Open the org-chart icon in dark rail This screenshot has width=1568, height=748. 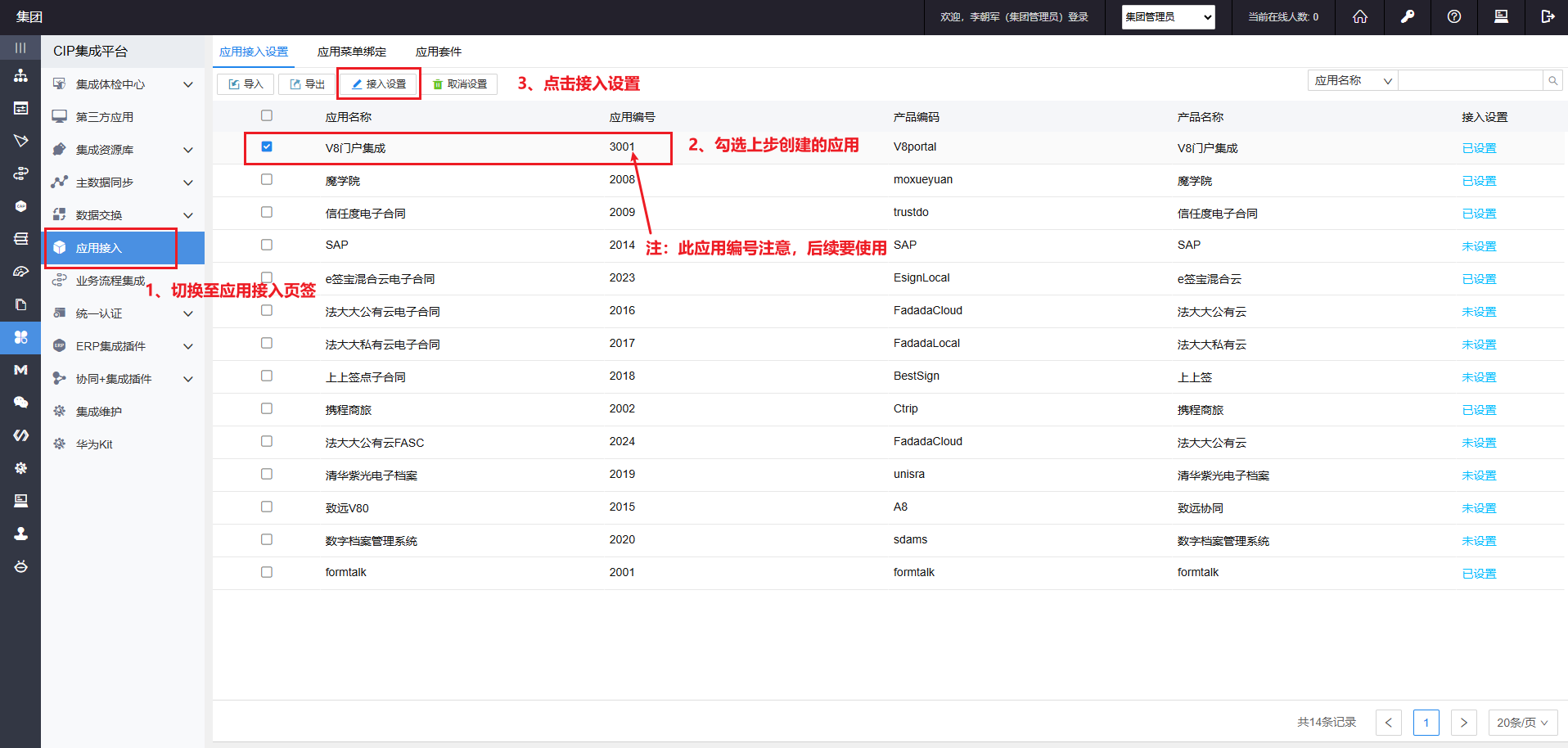coord(20,75)
